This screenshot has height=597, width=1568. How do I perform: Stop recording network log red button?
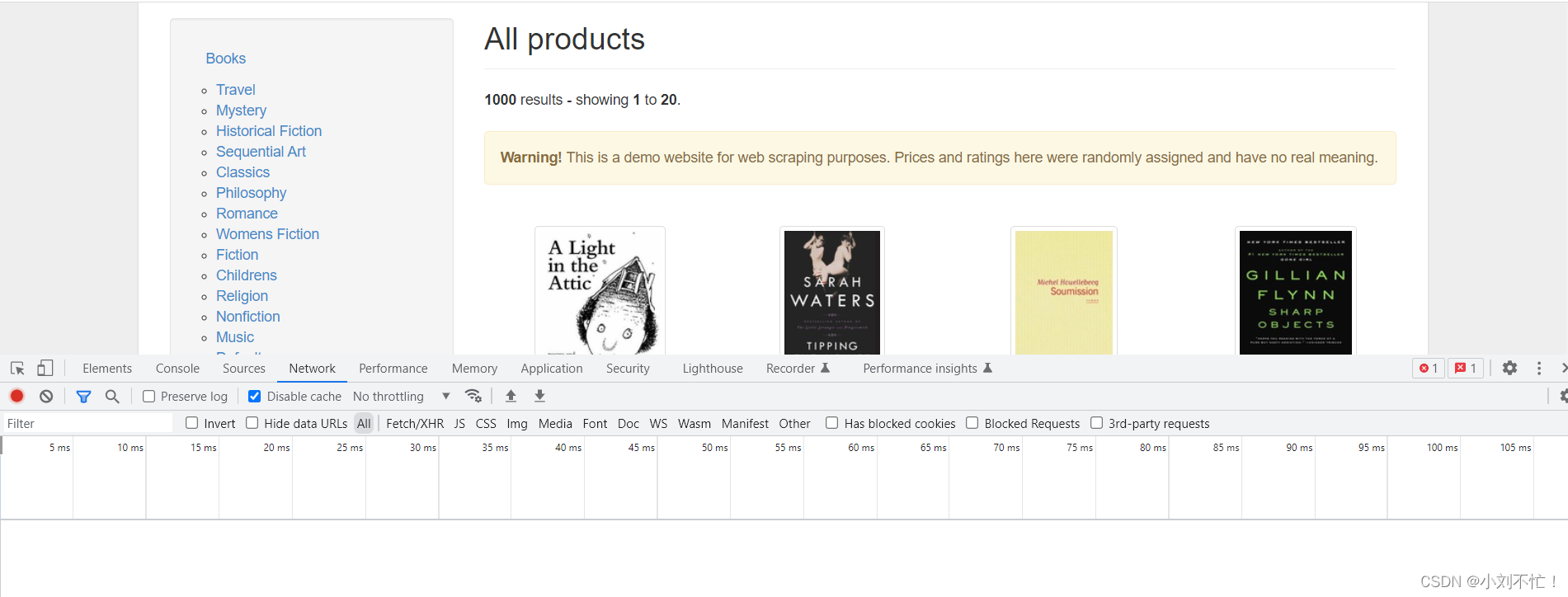[x=16, y=396]
